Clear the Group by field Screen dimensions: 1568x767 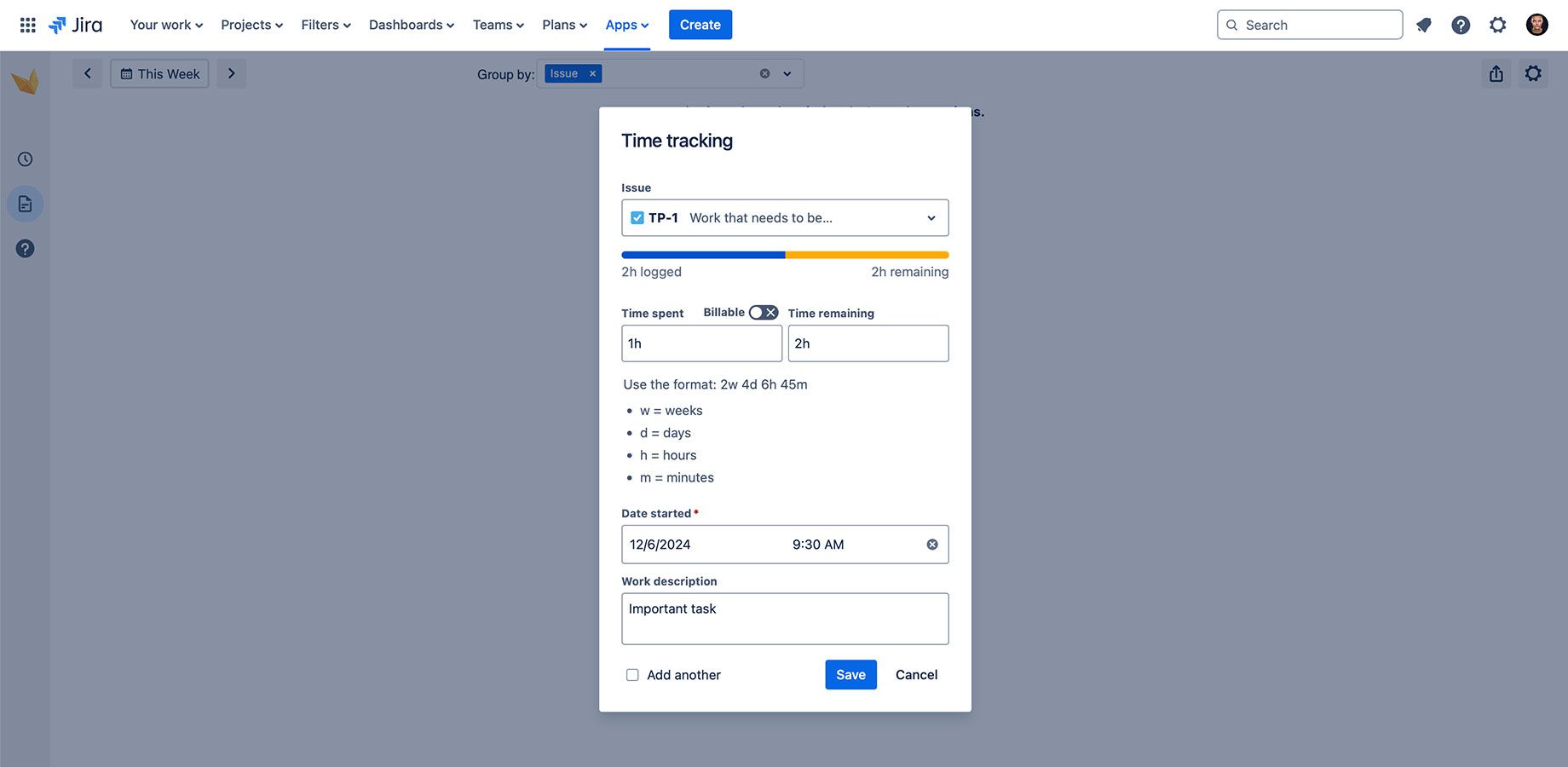coord(765,74)
